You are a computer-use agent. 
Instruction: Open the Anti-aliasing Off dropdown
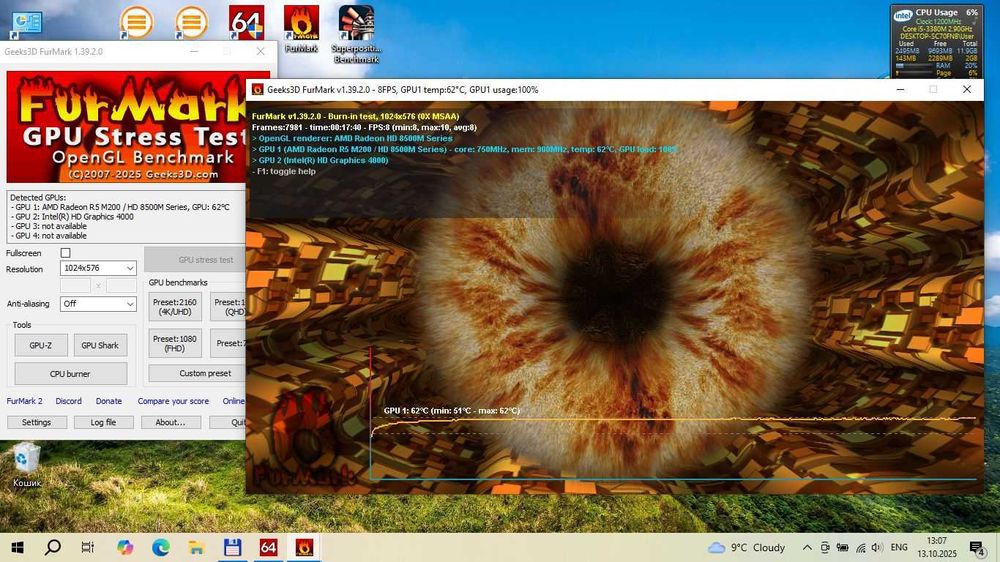pyautogui.click(x=98, y=304)
